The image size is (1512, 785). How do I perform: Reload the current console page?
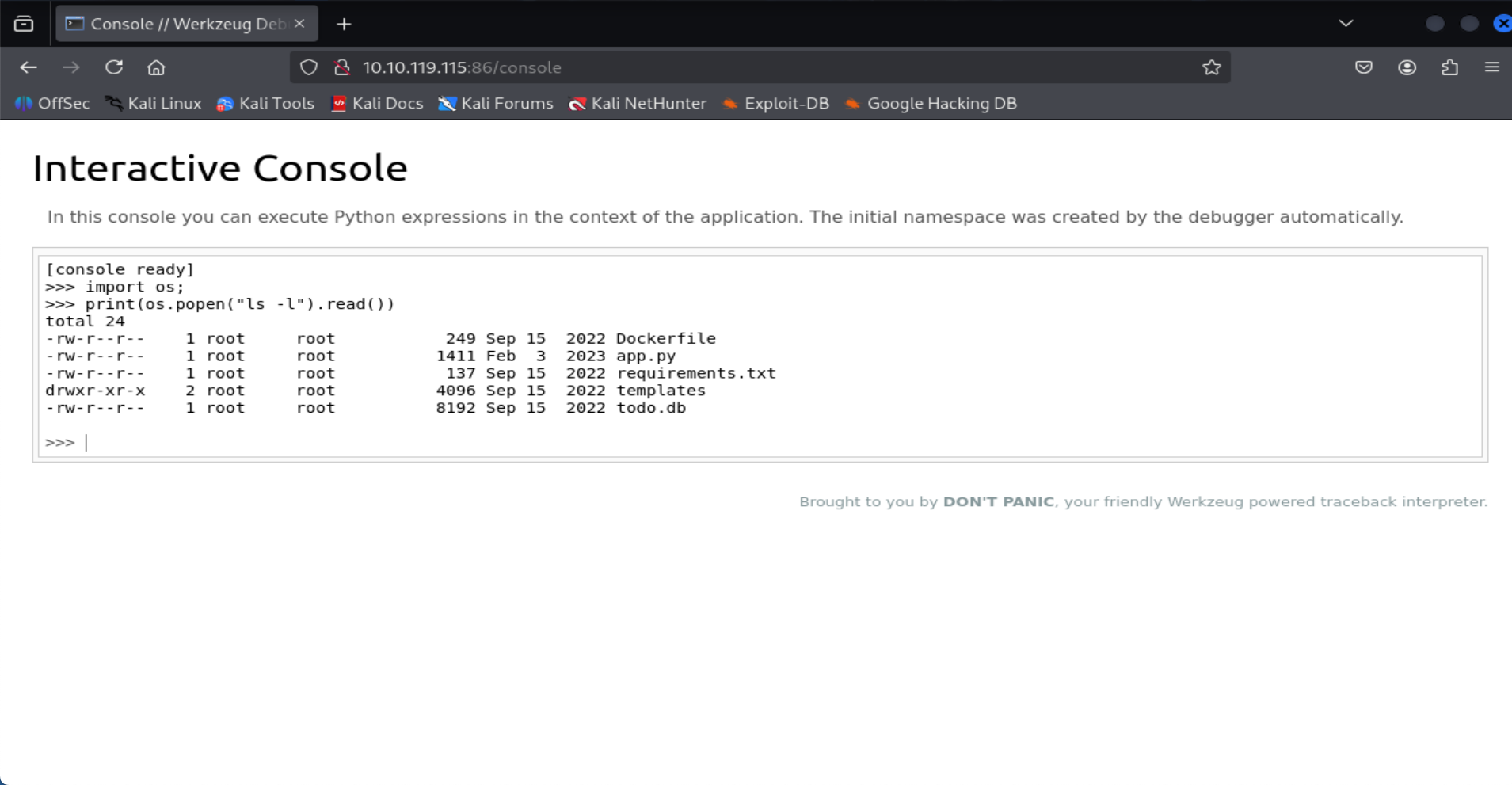pyautogui.click(x=114, y=67)
